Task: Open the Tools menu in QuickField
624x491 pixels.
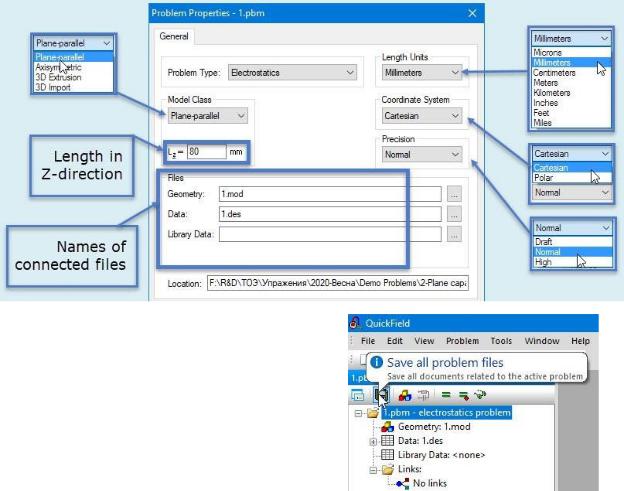Action: (501, 341)
